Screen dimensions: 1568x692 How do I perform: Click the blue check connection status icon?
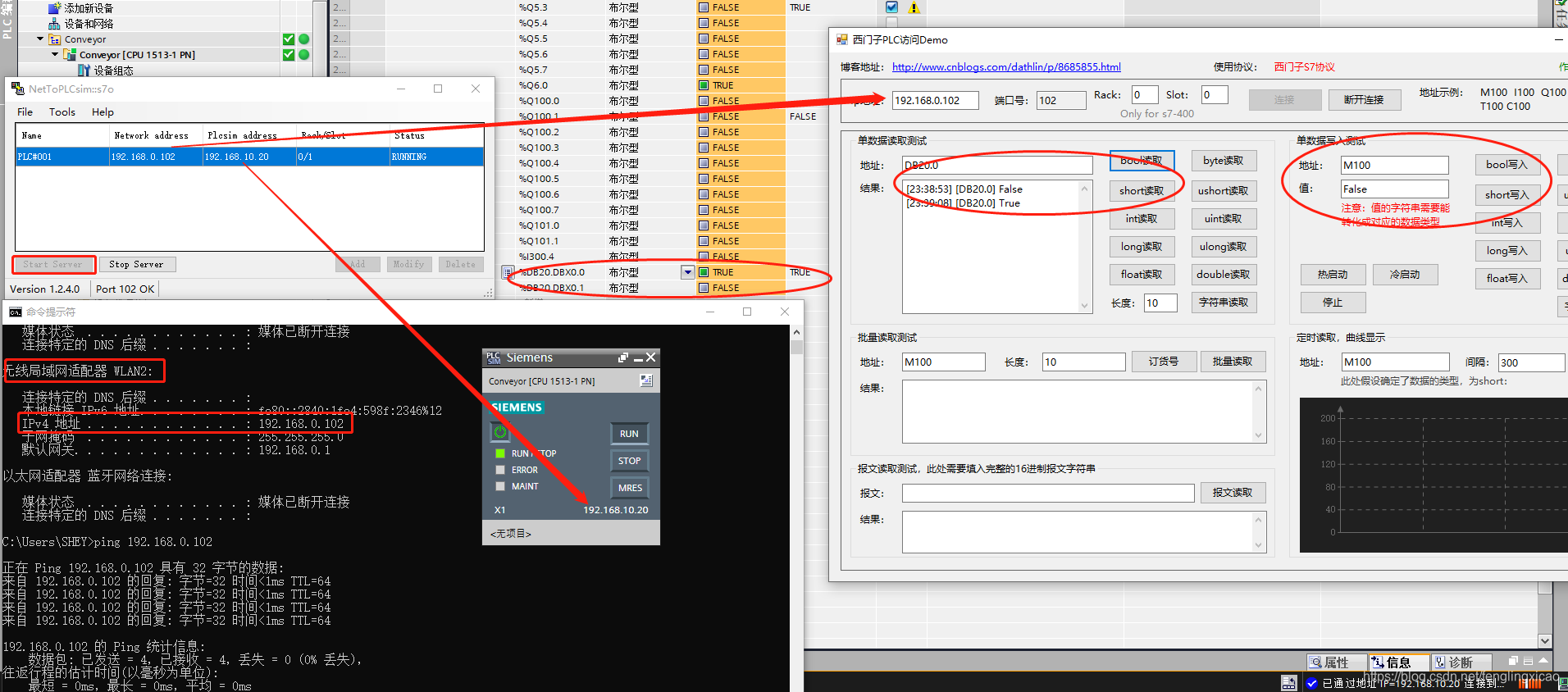1312,683
